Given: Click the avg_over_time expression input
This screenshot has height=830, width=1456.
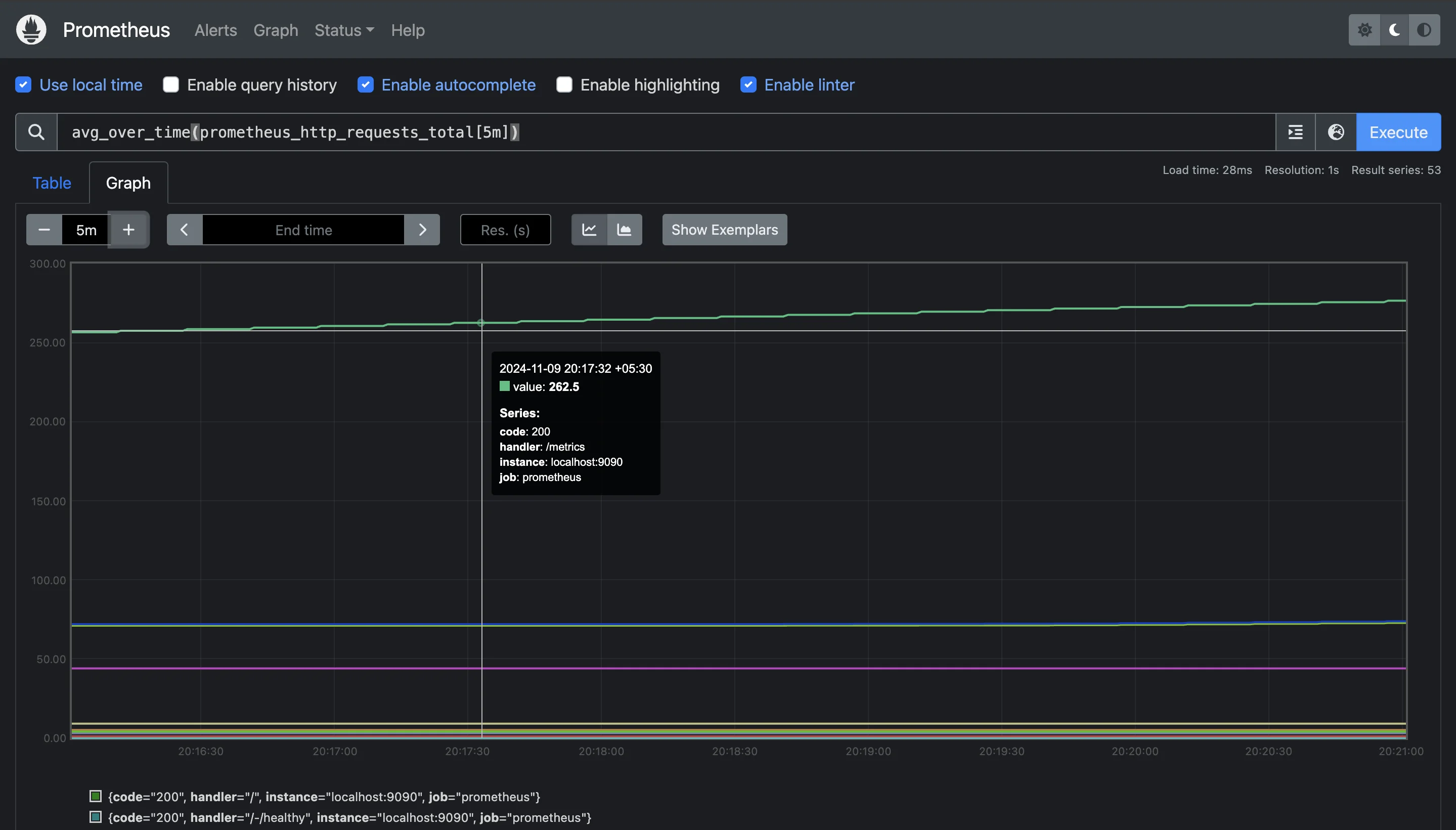Looking at the screenshot, I should tap(666, 132).
